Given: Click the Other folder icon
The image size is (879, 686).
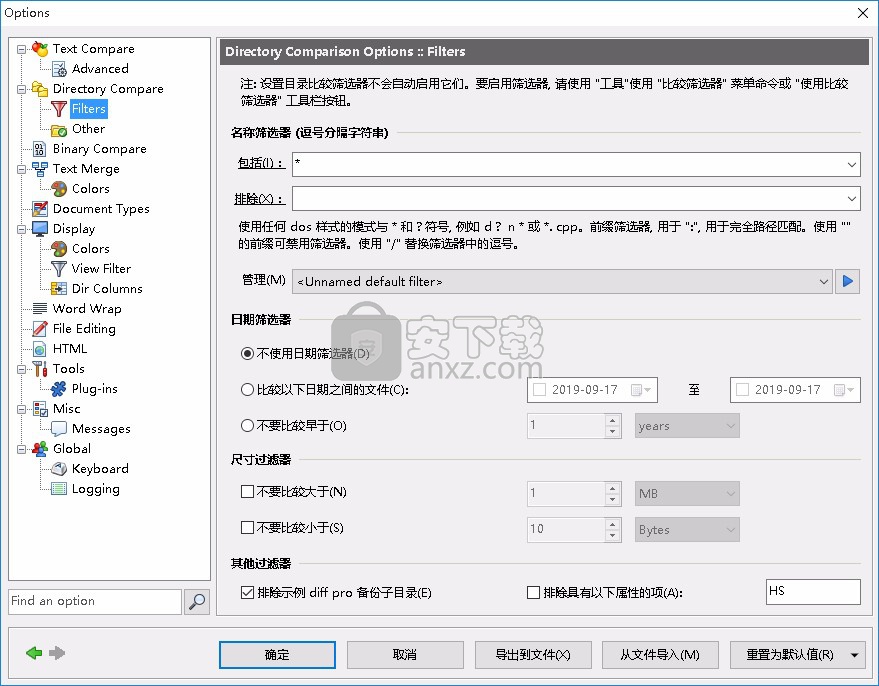Looking at the screenshot, I should point(59,129).
